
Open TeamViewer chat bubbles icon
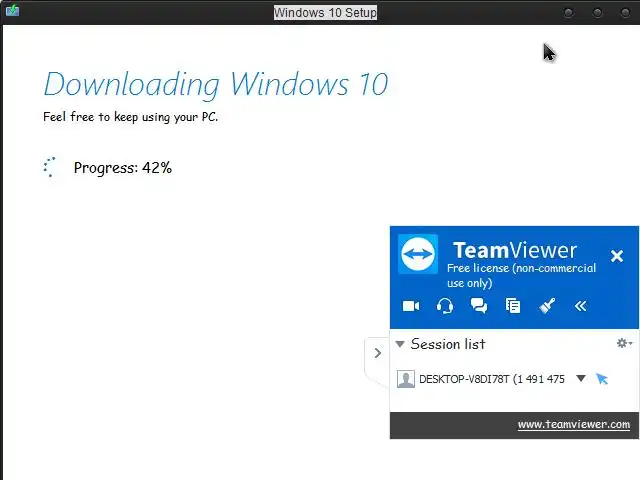(479, 306)
